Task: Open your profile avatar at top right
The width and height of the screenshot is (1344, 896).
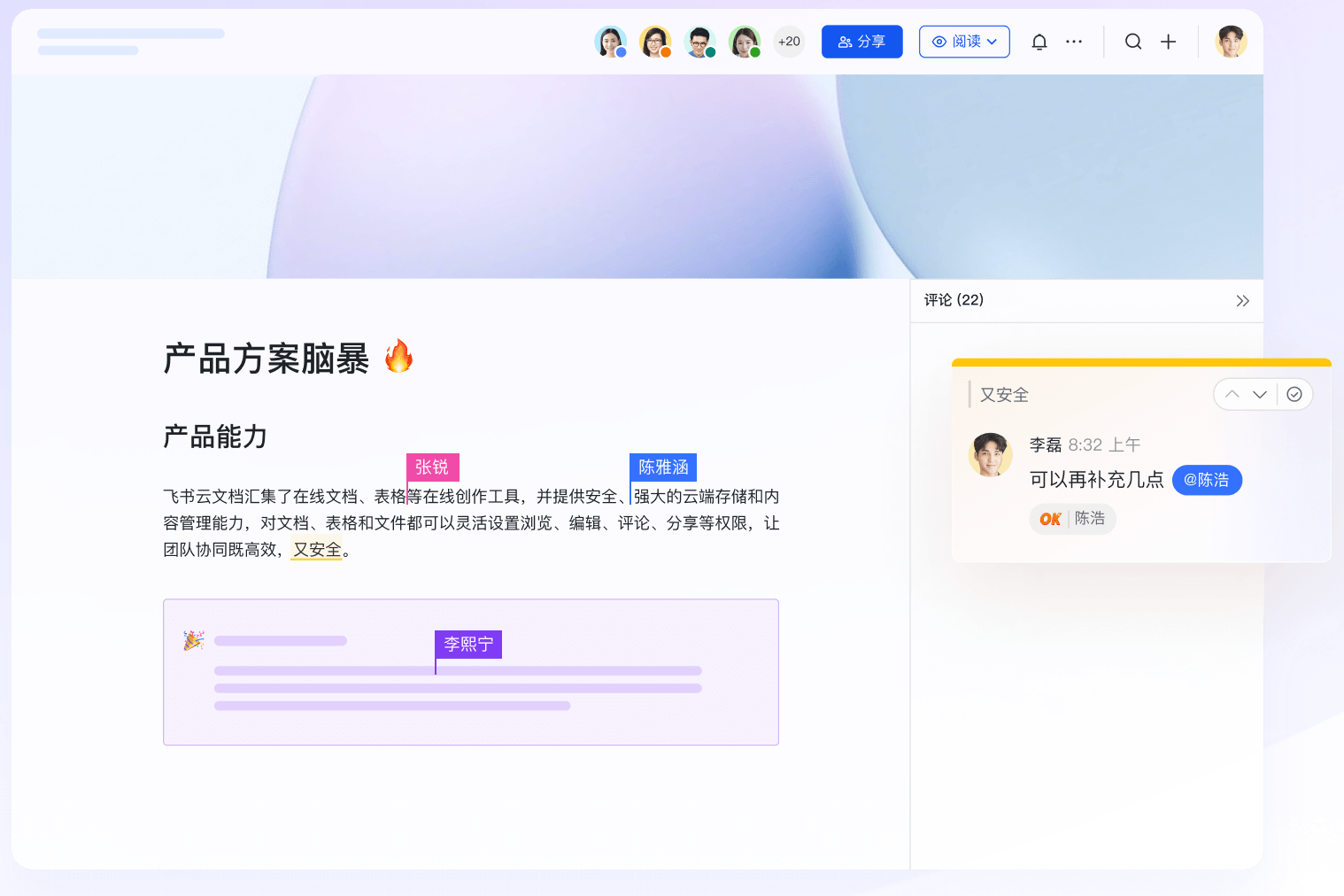Action: point(1231,42)
